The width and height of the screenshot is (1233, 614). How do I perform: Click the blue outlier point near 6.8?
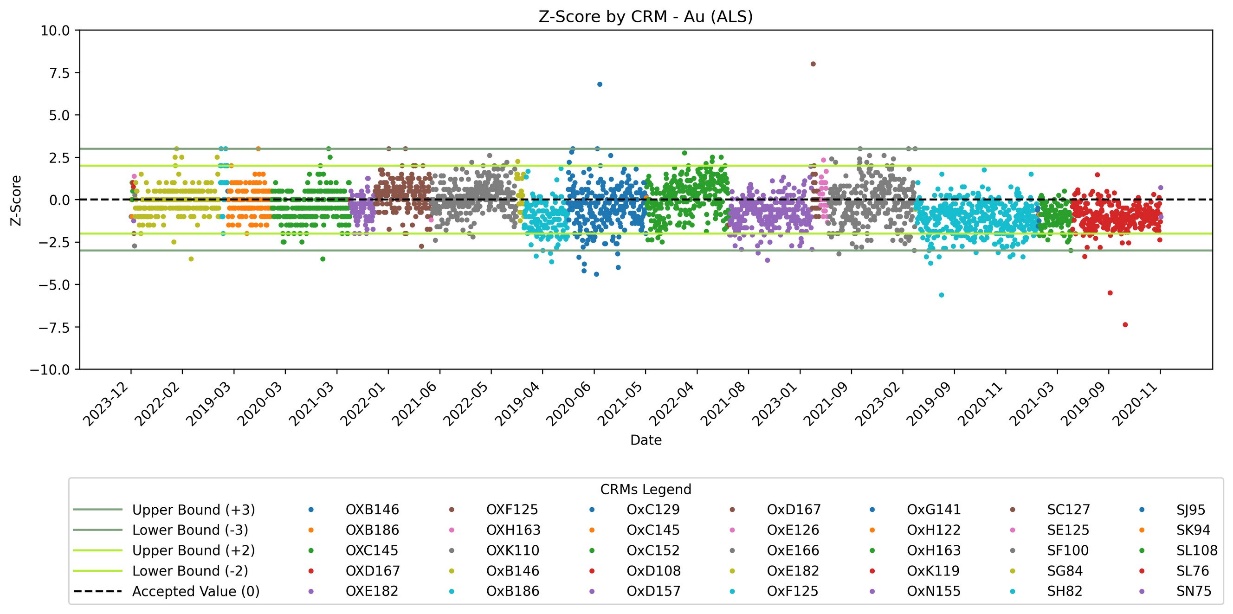[x=599, y=84]
